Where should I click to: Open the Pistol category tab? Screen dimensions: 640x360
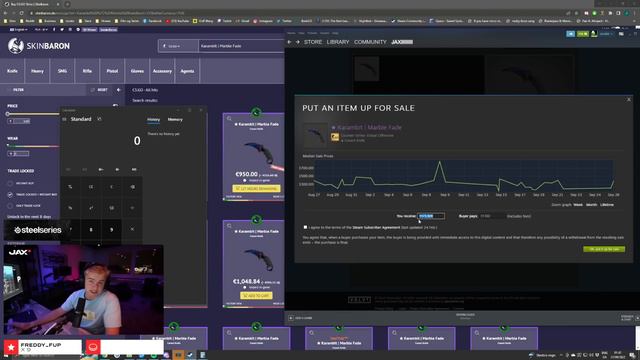click(112, 71)
